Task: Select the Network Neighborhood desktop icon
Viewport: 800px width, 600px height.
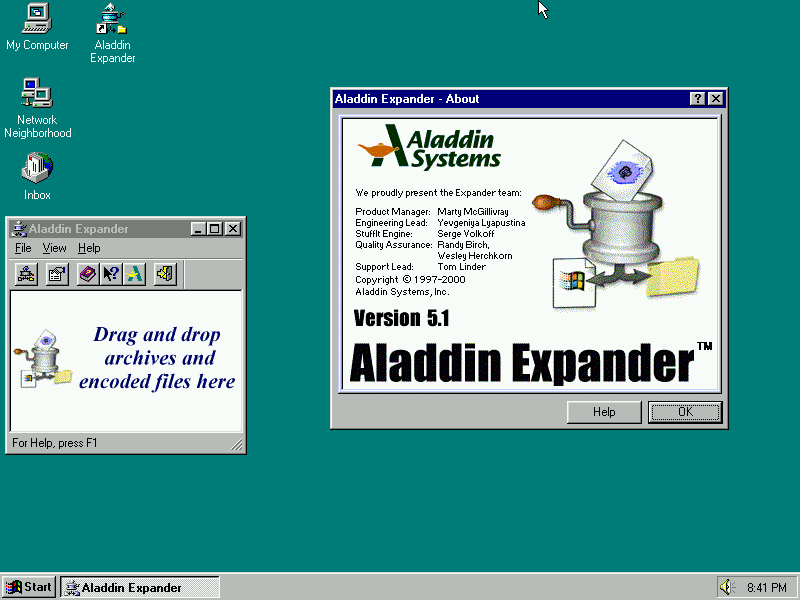Action: click(37, 108)
